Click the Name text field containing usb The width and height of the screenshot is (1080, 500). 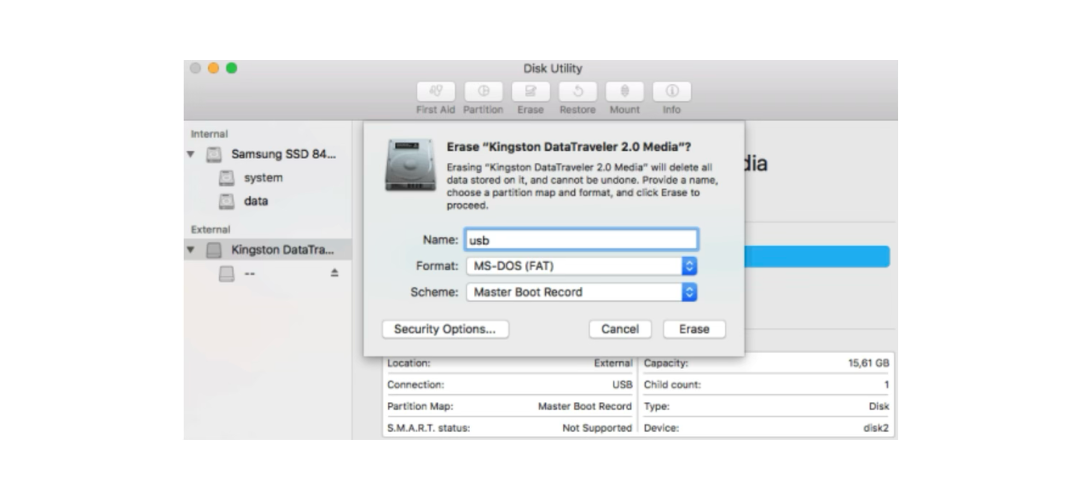coord(581,240)
